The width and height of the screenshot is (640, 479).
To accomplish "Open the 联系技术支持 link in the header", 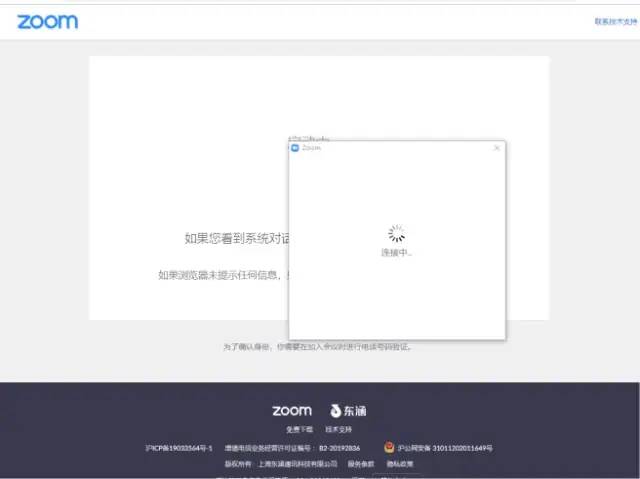I will 616,21.
